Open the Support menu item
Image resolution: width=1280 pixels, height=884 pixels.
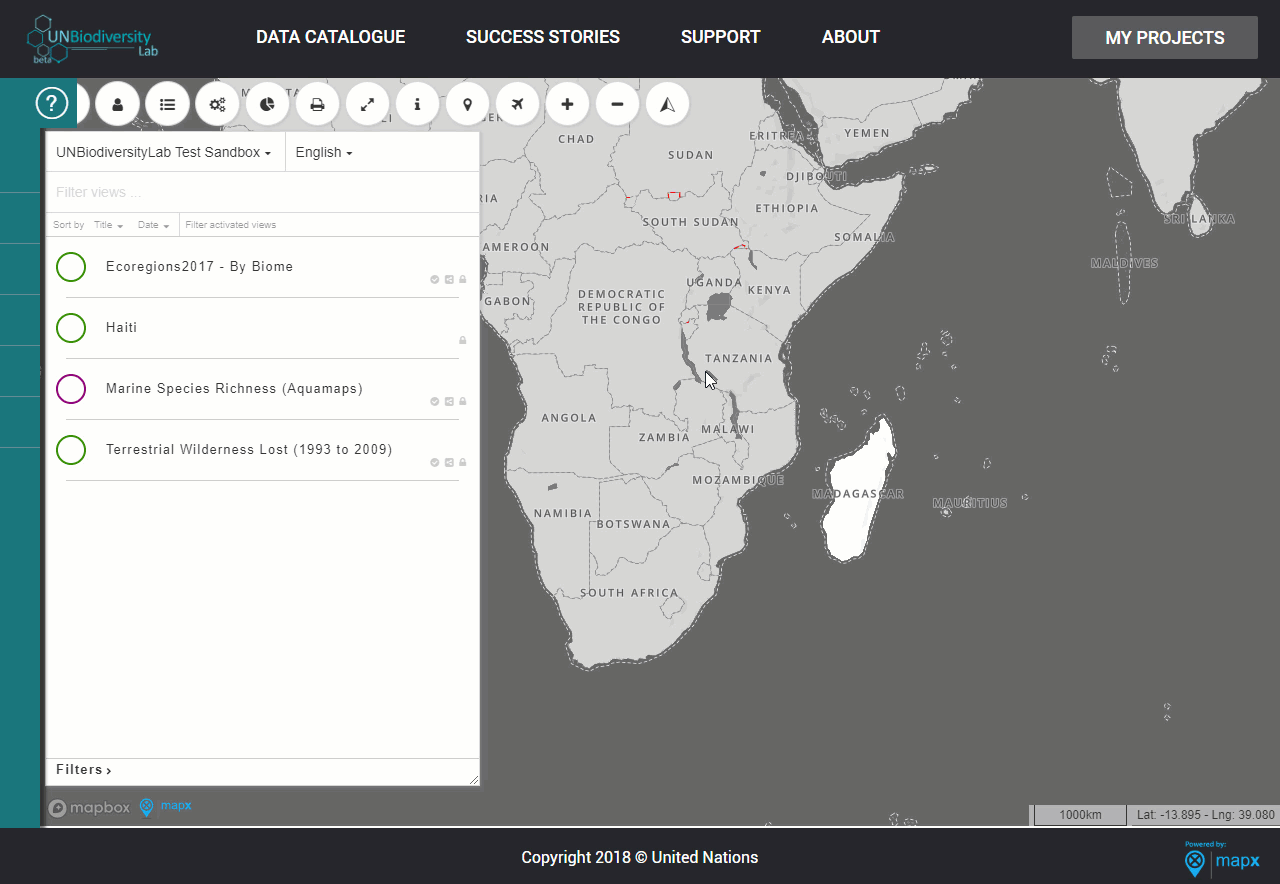[x=721, y=37]
